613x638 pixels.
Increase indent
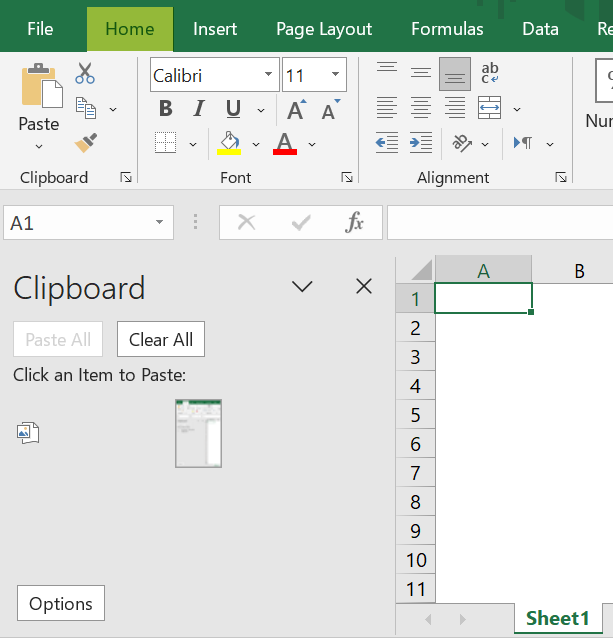(421, 142)
